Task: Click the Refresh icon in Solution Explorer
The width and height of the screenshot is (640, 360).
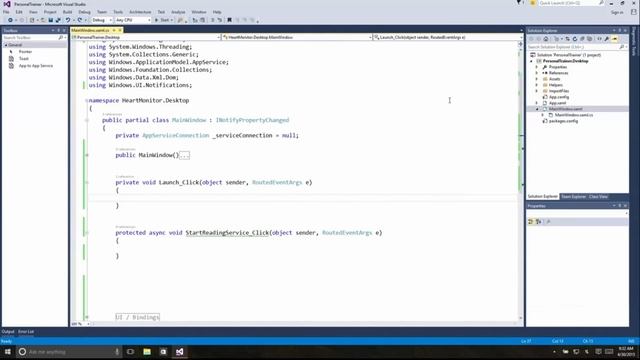Action: 575,39
